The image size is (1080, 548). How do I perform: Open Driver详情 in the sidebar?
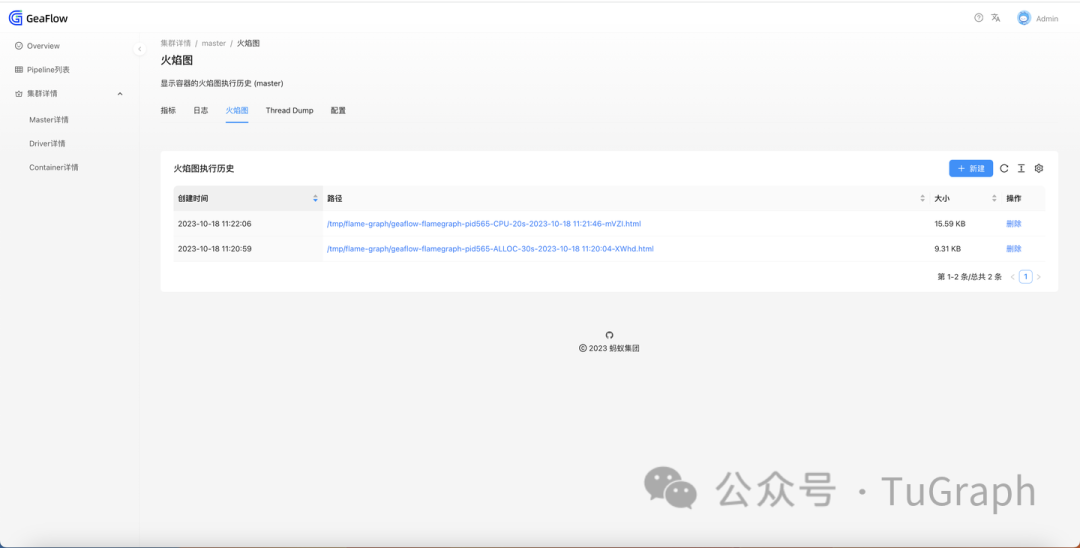click(48, 144)
